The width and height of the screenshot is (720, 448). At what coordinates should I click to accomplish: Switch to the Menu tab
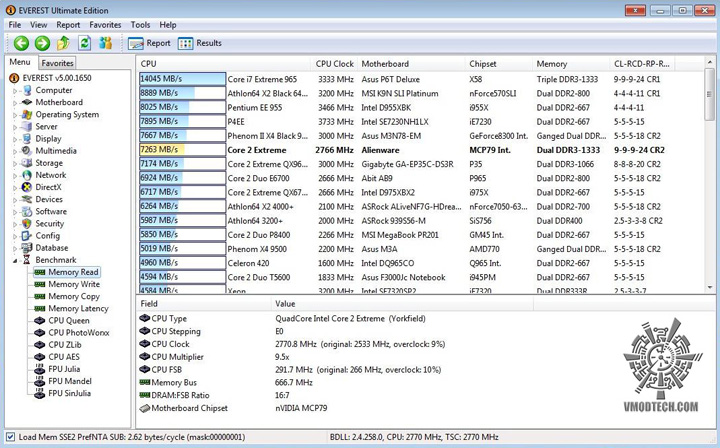pyautogui.click(x=20, y=62)
